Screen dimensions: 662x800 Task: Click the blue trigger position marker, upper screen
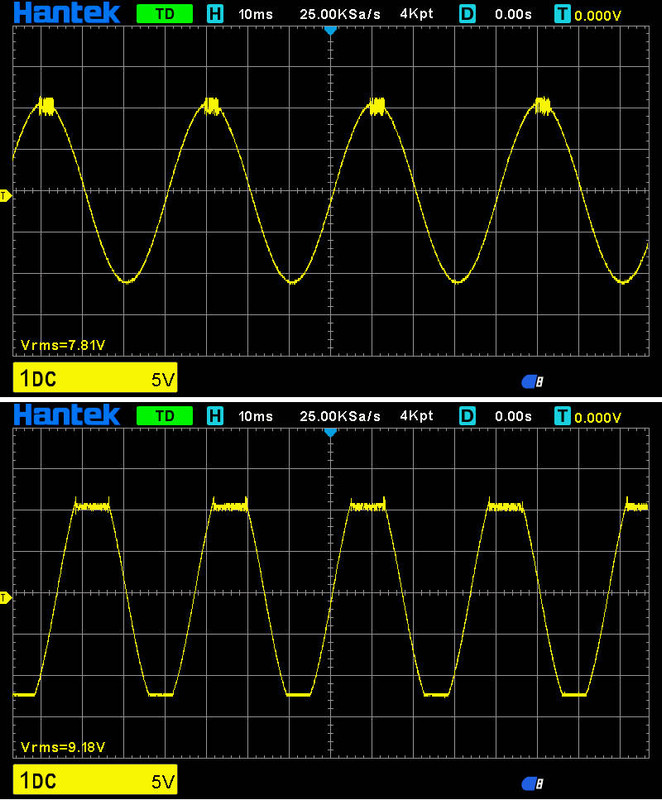[330, 31]
